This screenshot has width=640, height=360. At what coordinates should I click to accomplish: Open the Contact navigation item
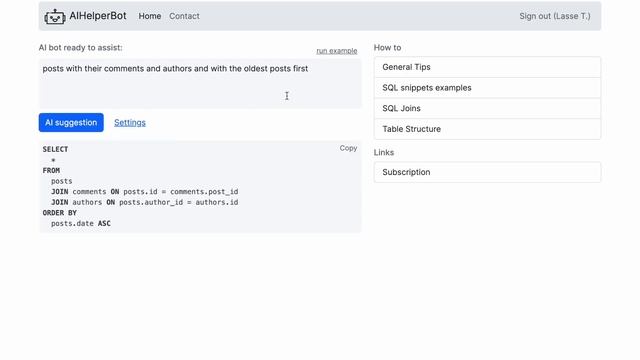coord(184,16)
